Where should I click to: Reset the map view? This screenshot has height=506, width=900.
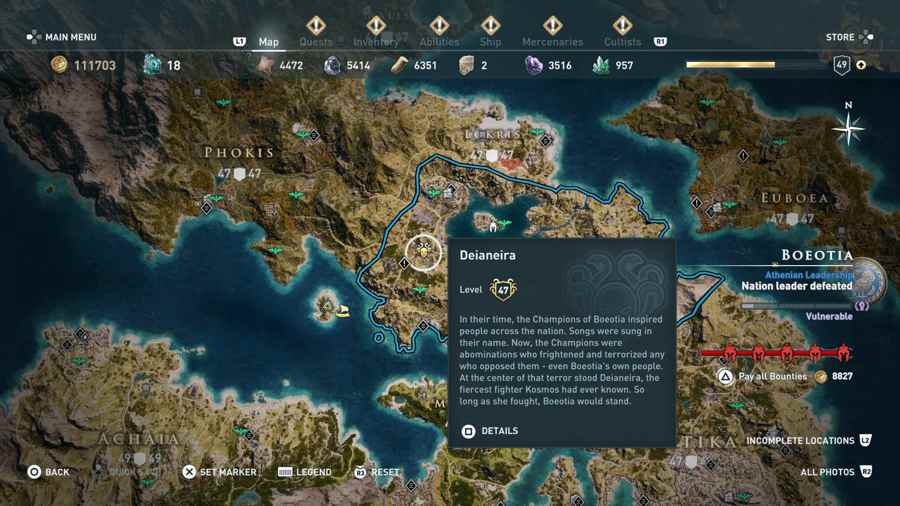(377, 472)
